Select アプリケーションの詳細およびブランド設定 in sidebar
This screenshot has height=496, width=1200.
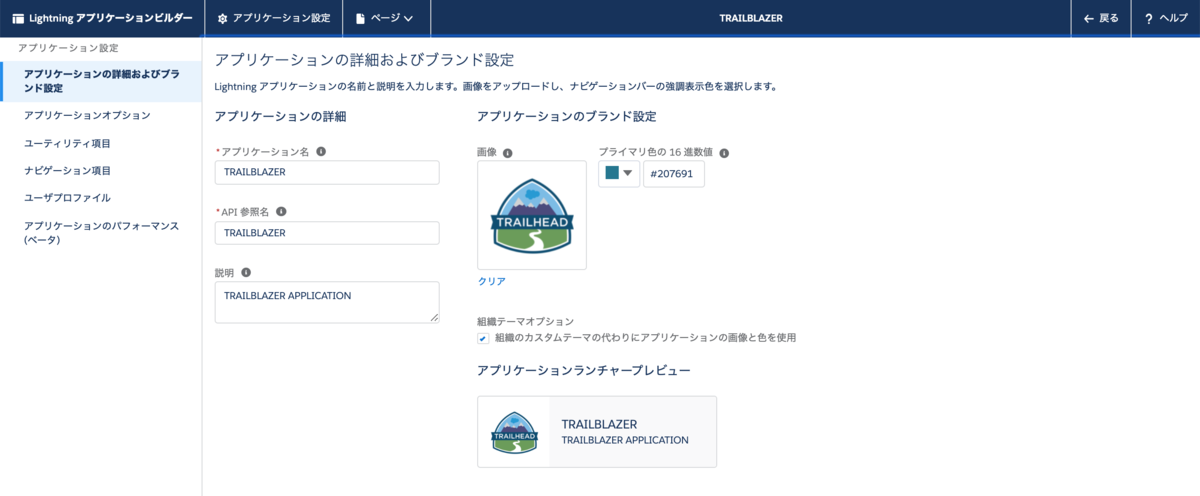[x=101, y=81]
